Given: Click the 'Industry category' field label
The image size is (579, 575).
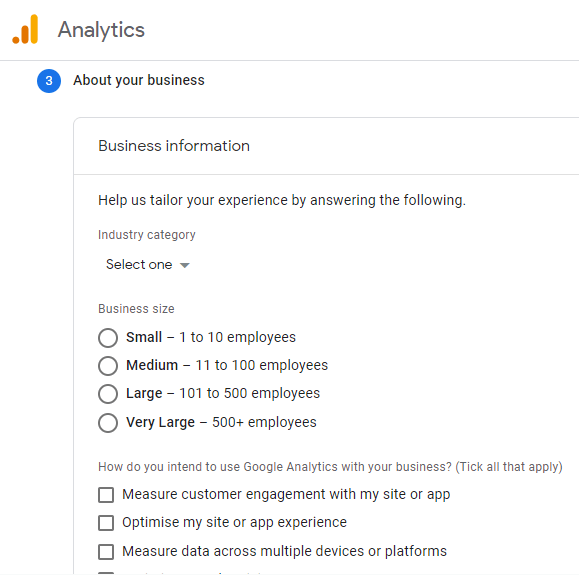Looking at the screenshot, I should pyautogui.click(x=147, y=235).
